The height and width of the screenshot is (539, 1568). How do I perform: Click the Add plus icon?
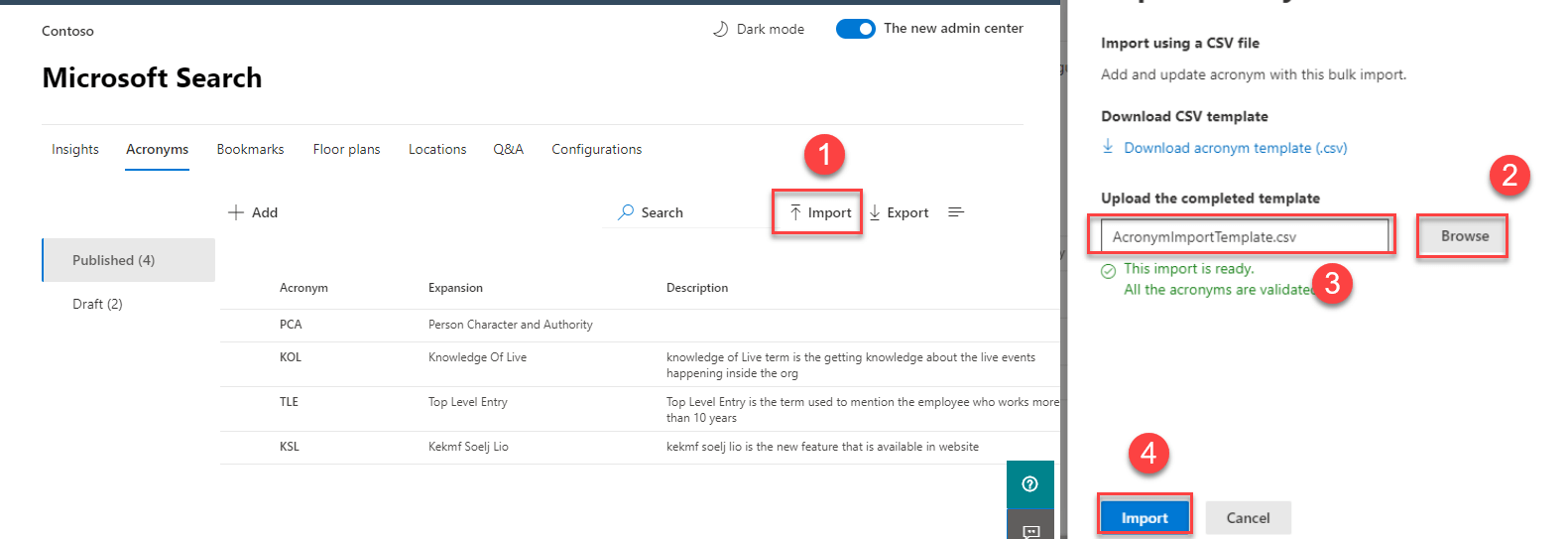236,212
